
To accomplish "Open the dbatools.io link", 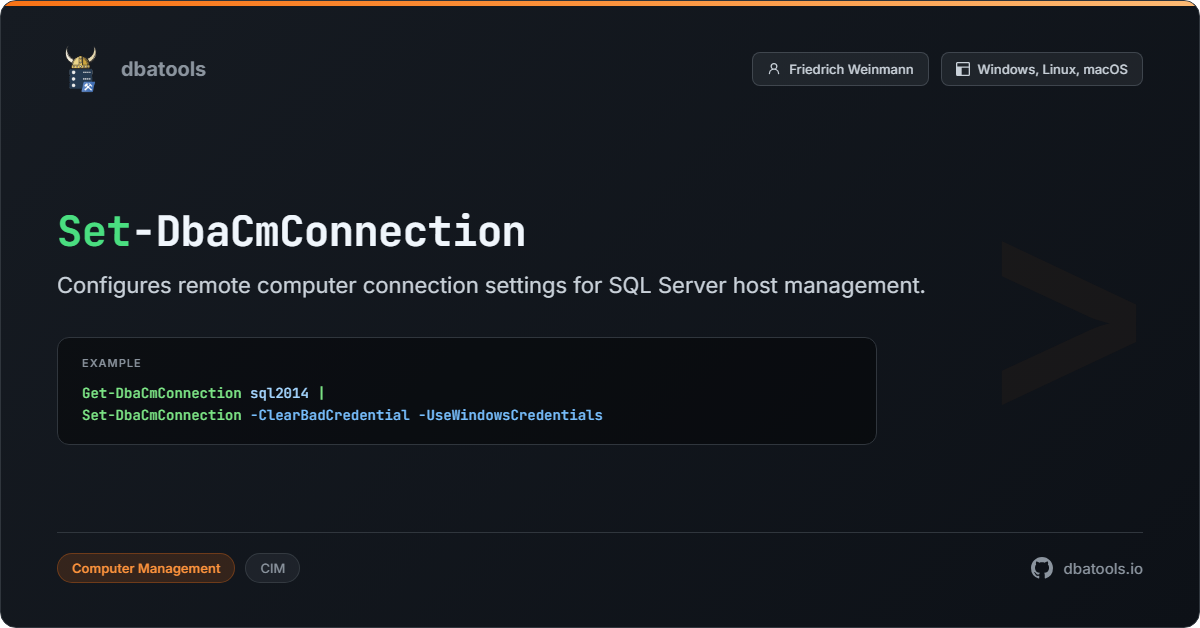I will pyautogui.click(x=1103, y=568).
